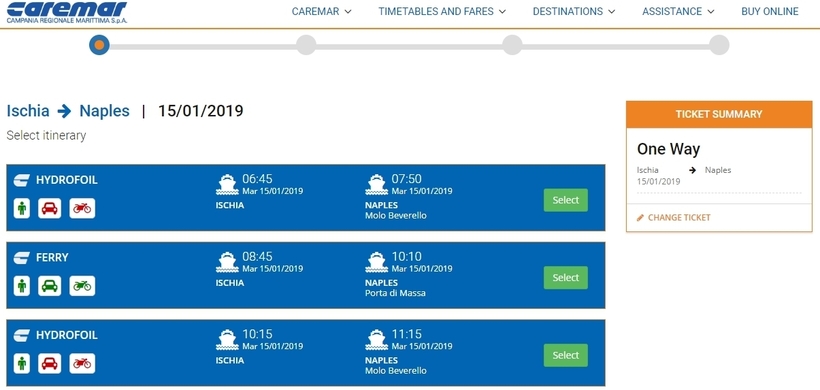Viewport: 820px width, 390px height.
Task: Expand the Destinations dropdown menu
Action: [x=574, y=12]
